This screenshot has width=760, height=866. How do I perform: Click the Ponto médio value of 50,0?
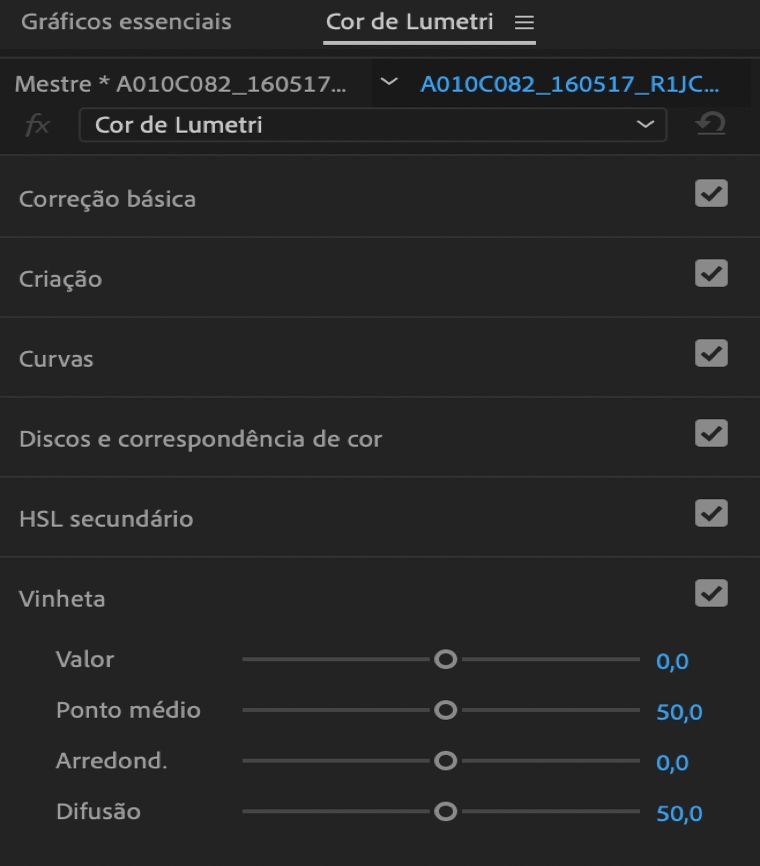[679, 711]
